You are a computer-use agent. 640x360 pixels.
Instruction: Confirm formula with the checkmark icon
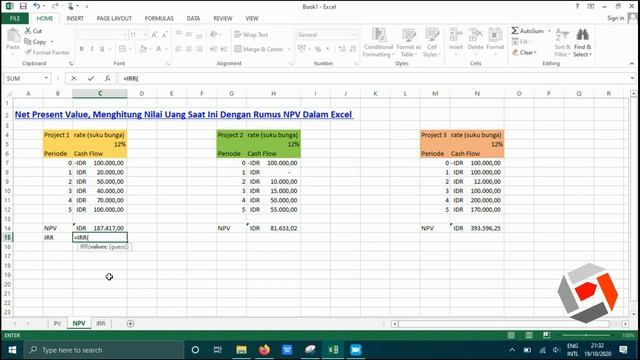pyautogui.click(x=91, y=78)
